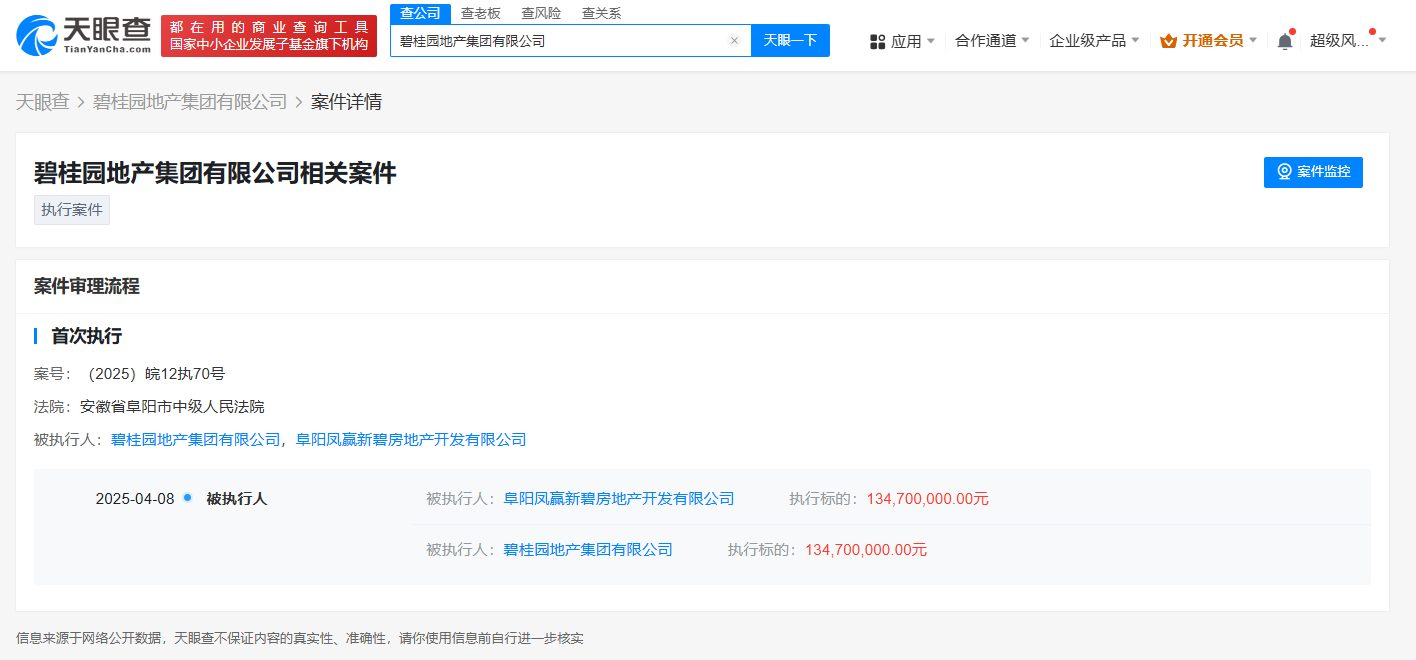Select 134,700,000.00元 in the 阜阳凤赢新碧 row

tap(928, 498)
